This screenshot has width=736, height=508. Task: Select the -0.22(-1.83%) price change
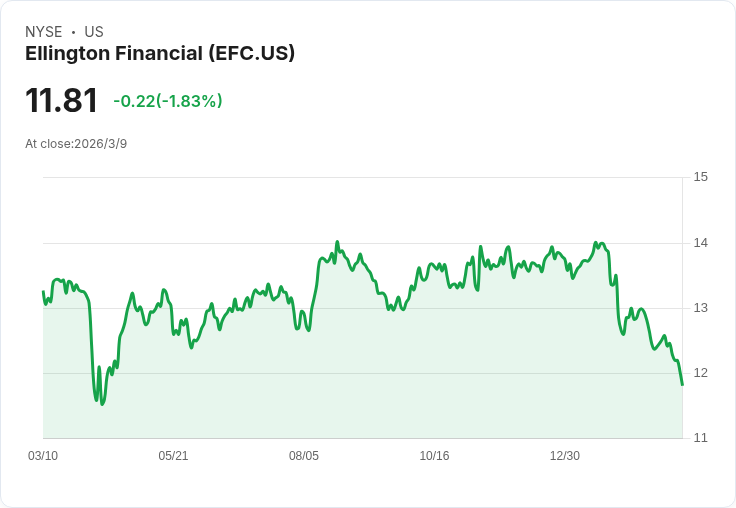click(168, 101)
